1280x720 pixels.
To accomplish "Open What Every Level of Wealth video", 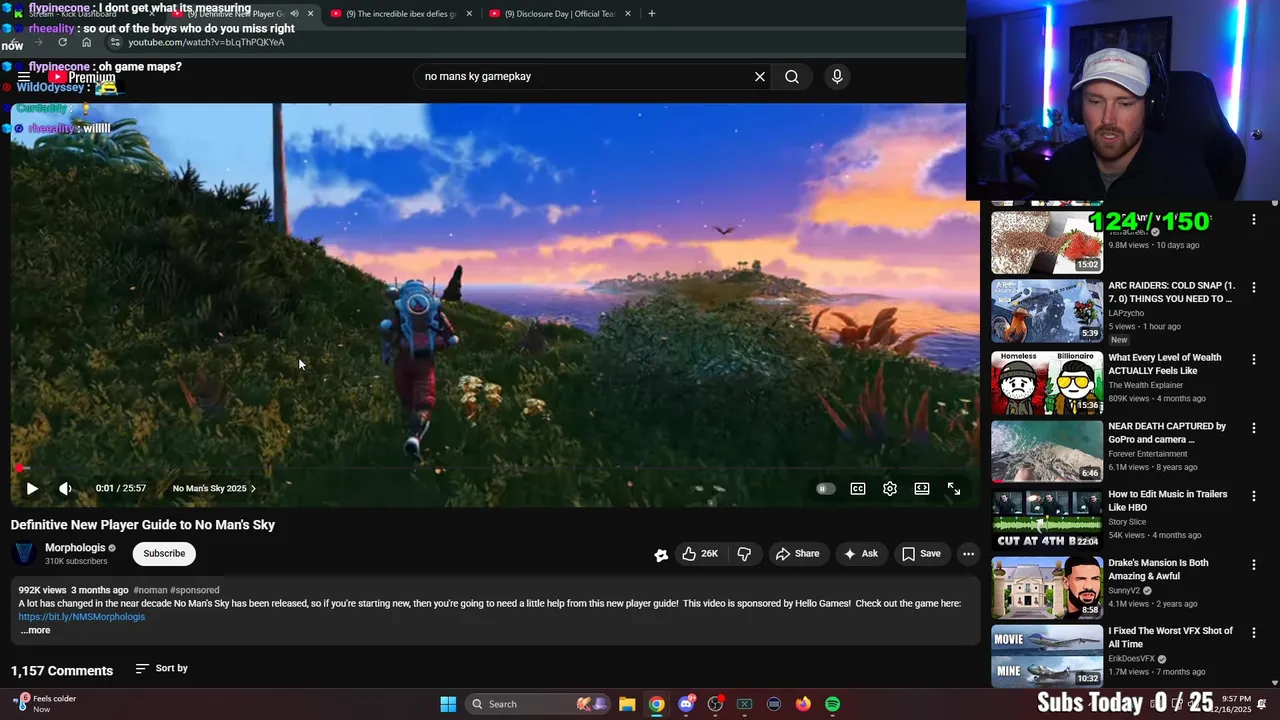I will pos(1164,364).
